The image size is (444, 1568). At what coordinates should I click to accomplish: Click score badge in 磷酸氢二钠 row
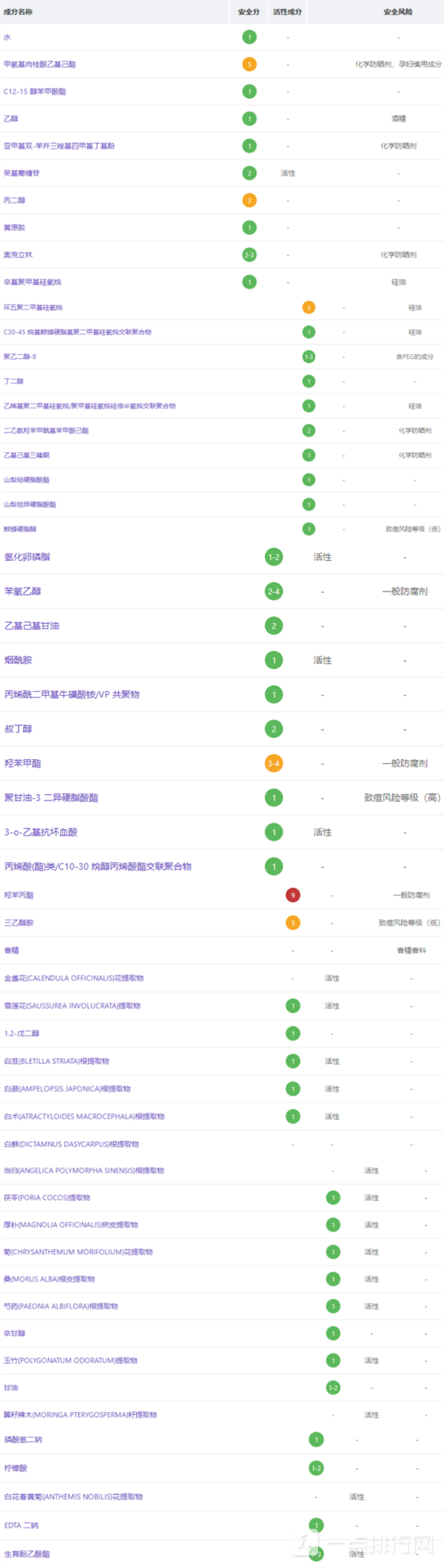click(x=316, y=1440)
